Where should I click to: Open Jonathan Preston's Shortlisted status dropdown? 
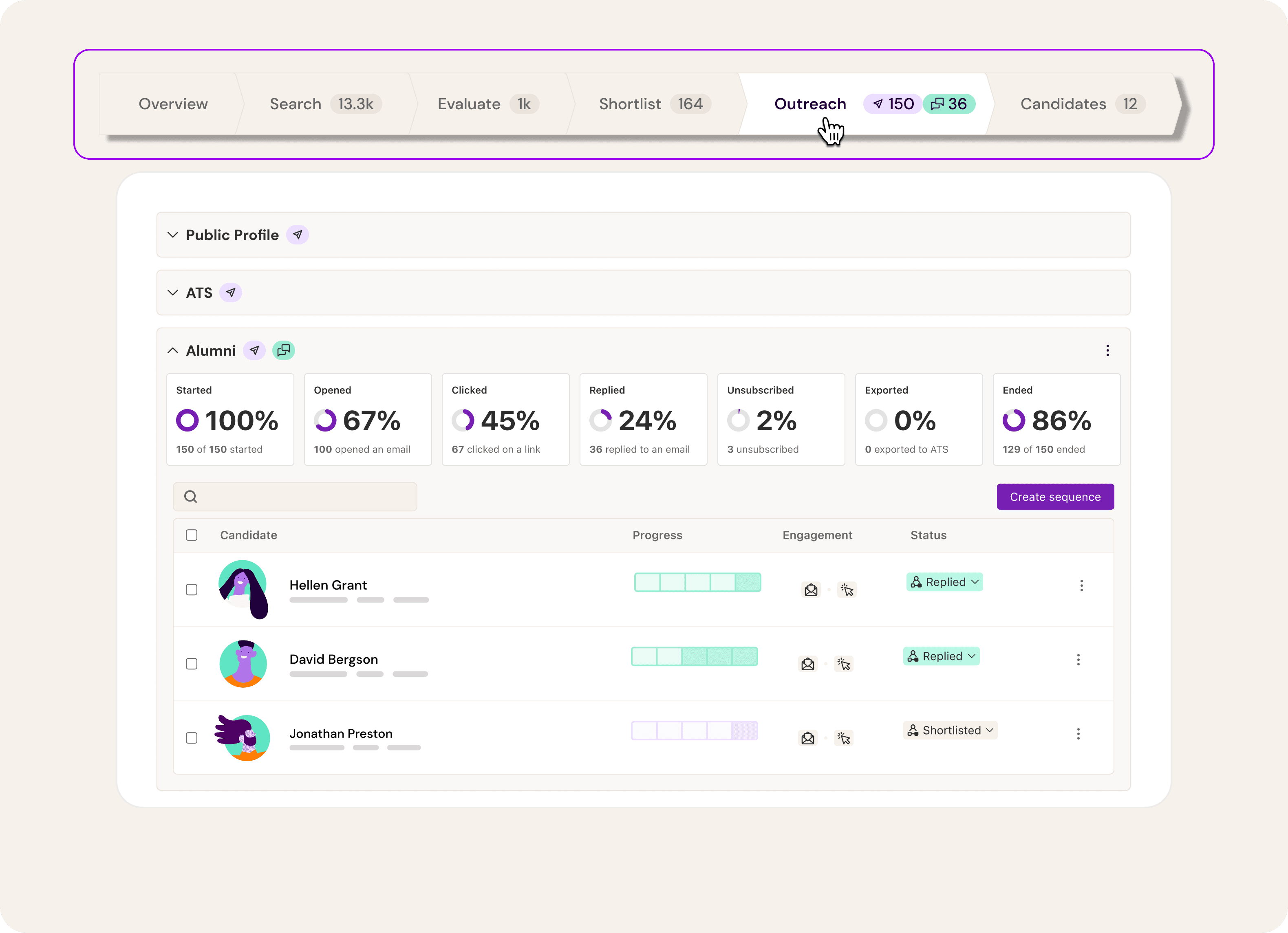coord(950,731)
